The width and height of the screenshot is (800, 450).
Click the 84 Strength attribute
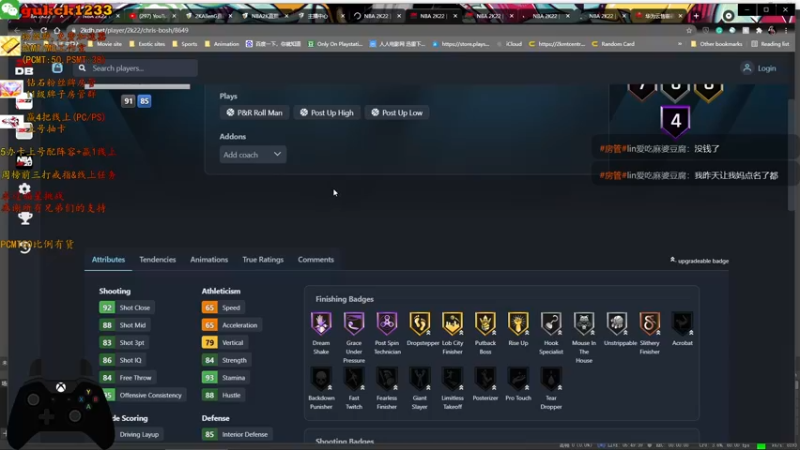pos(227,360)
